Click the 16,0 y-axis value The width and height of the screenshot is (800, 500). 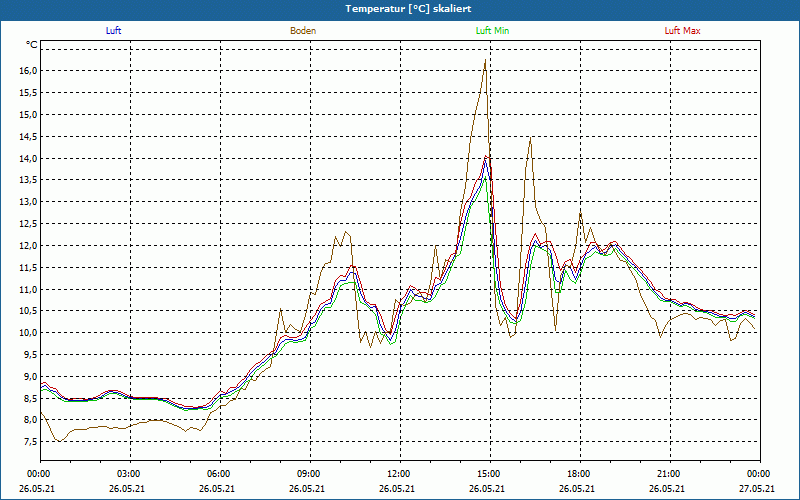(29, 71)
